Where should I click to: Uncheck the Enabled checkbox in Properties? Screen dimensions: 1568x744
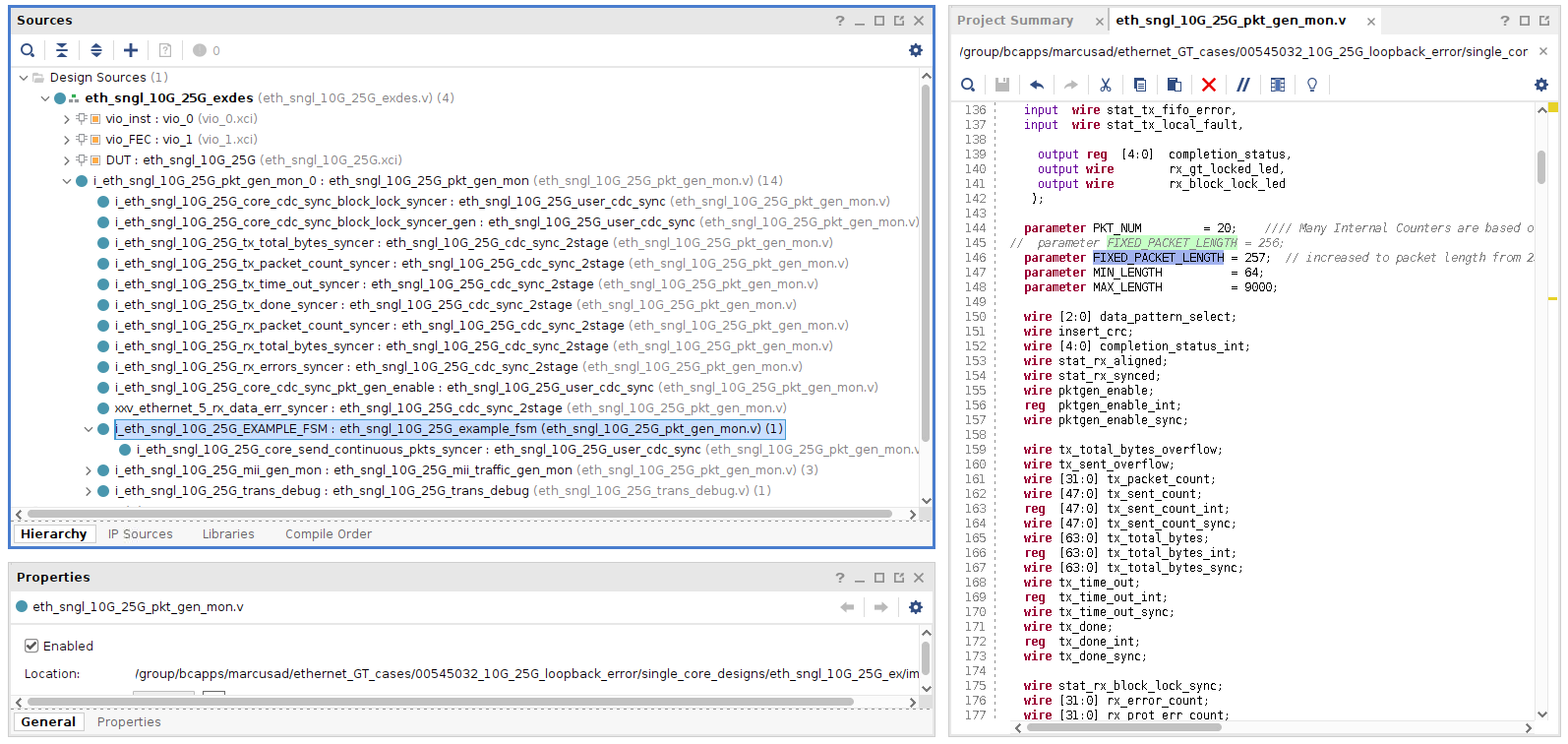tap(31, 646)
